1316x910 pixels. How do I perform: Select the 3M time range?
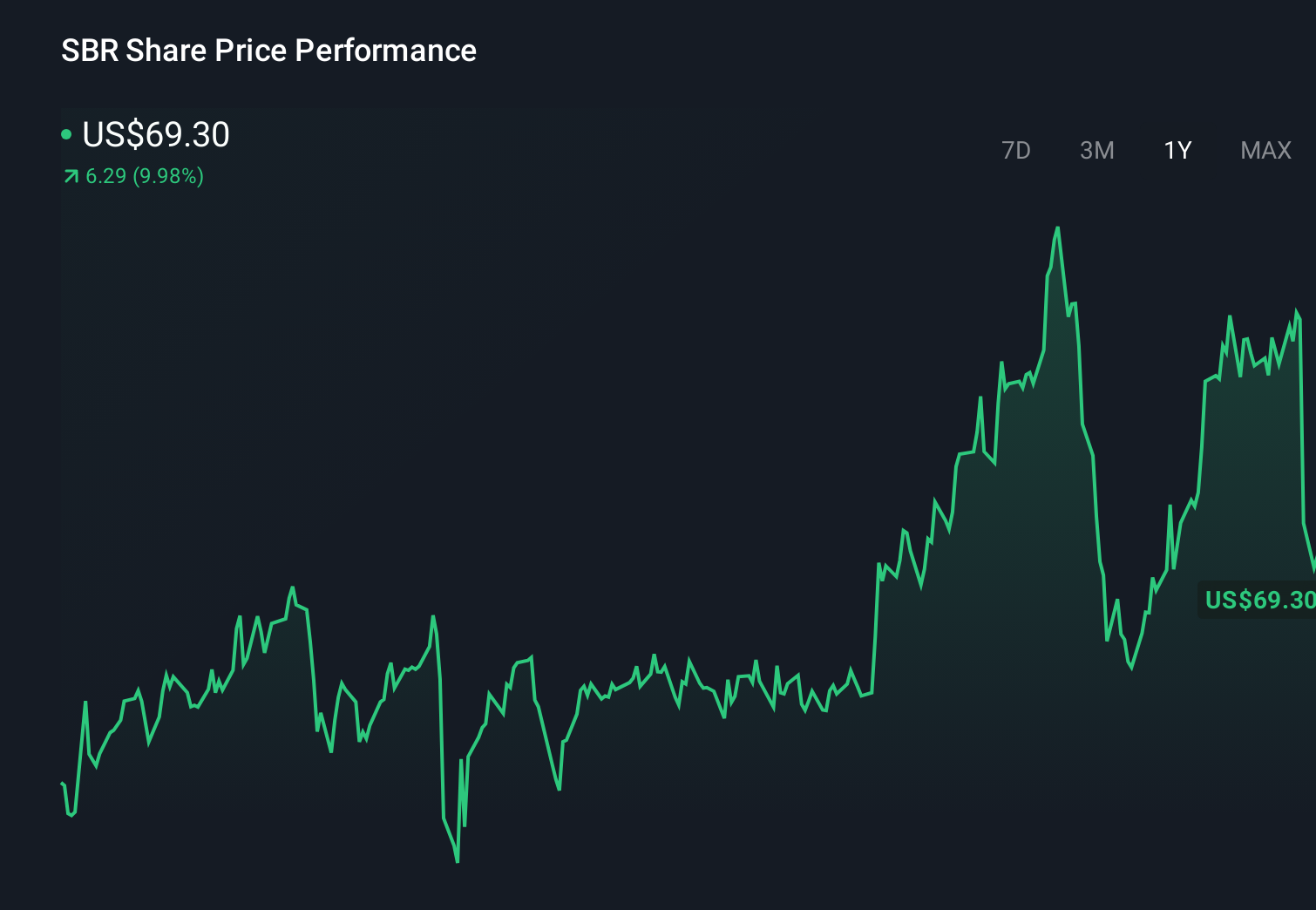pos(1096,150)
